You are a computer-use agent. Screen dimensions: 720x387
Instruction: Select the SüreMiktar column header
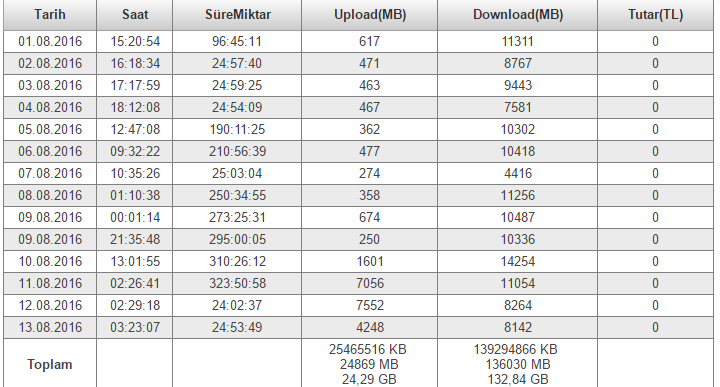[237, 15]
